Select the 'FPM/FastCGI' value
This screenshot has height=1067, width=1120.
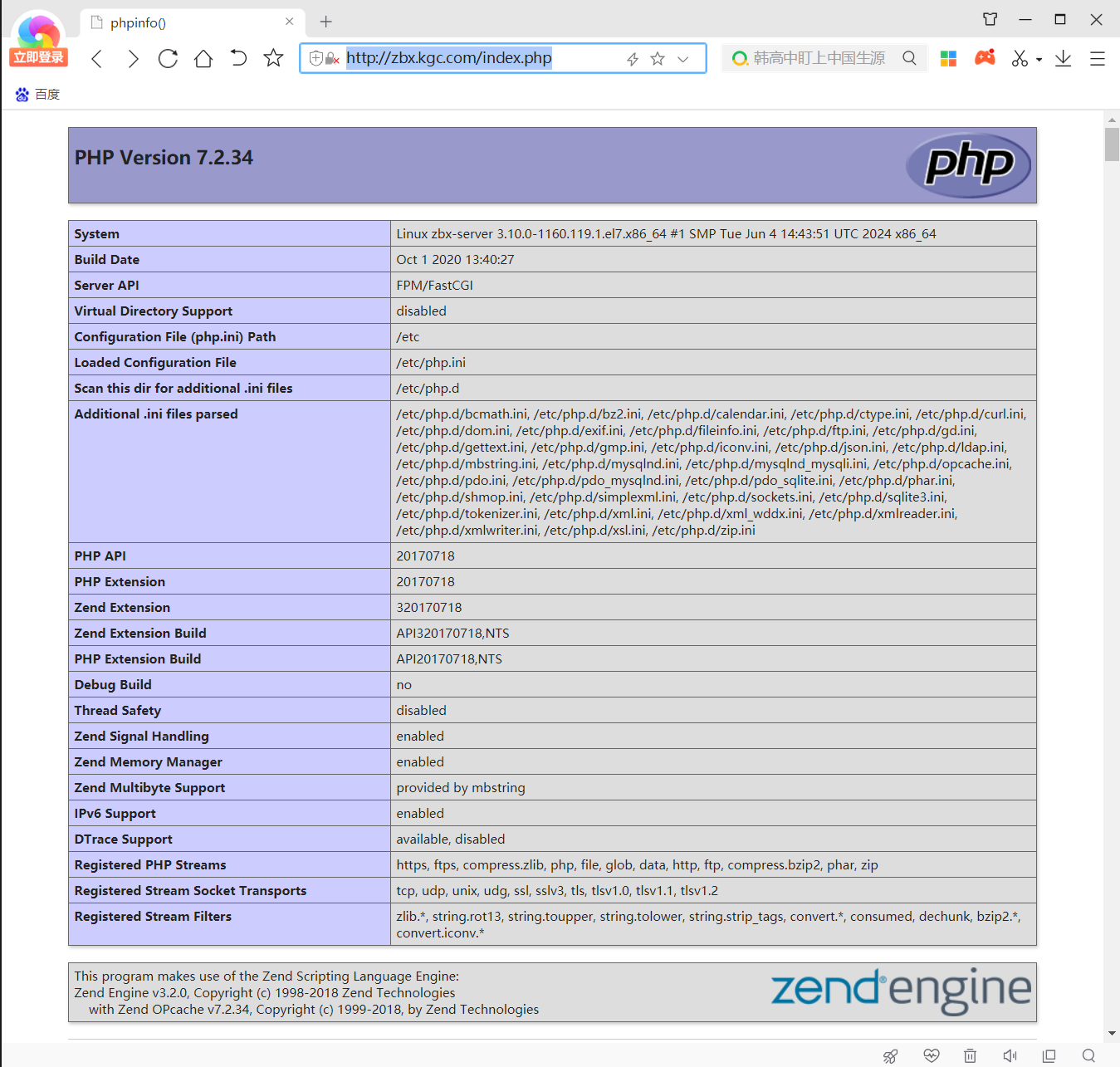[x=434, y=286]
